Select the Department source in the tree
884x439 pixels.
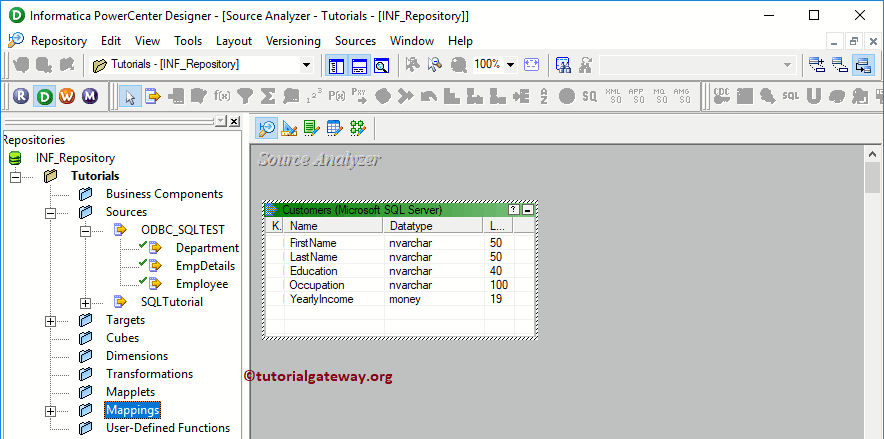coord(207,248)
